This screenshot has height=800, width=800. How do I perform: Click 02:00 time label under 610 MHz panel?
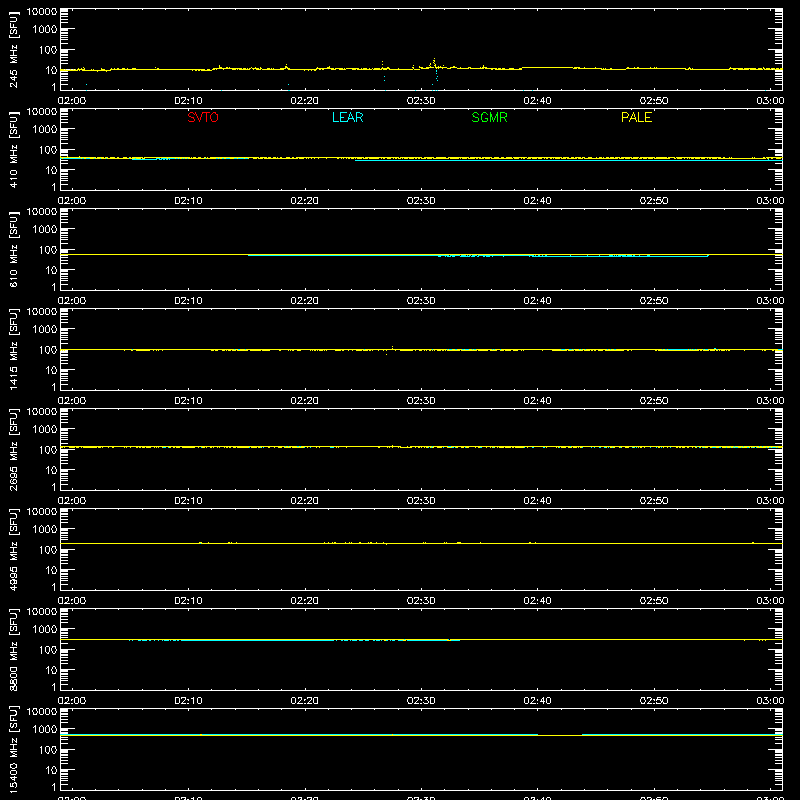point(72,301)
